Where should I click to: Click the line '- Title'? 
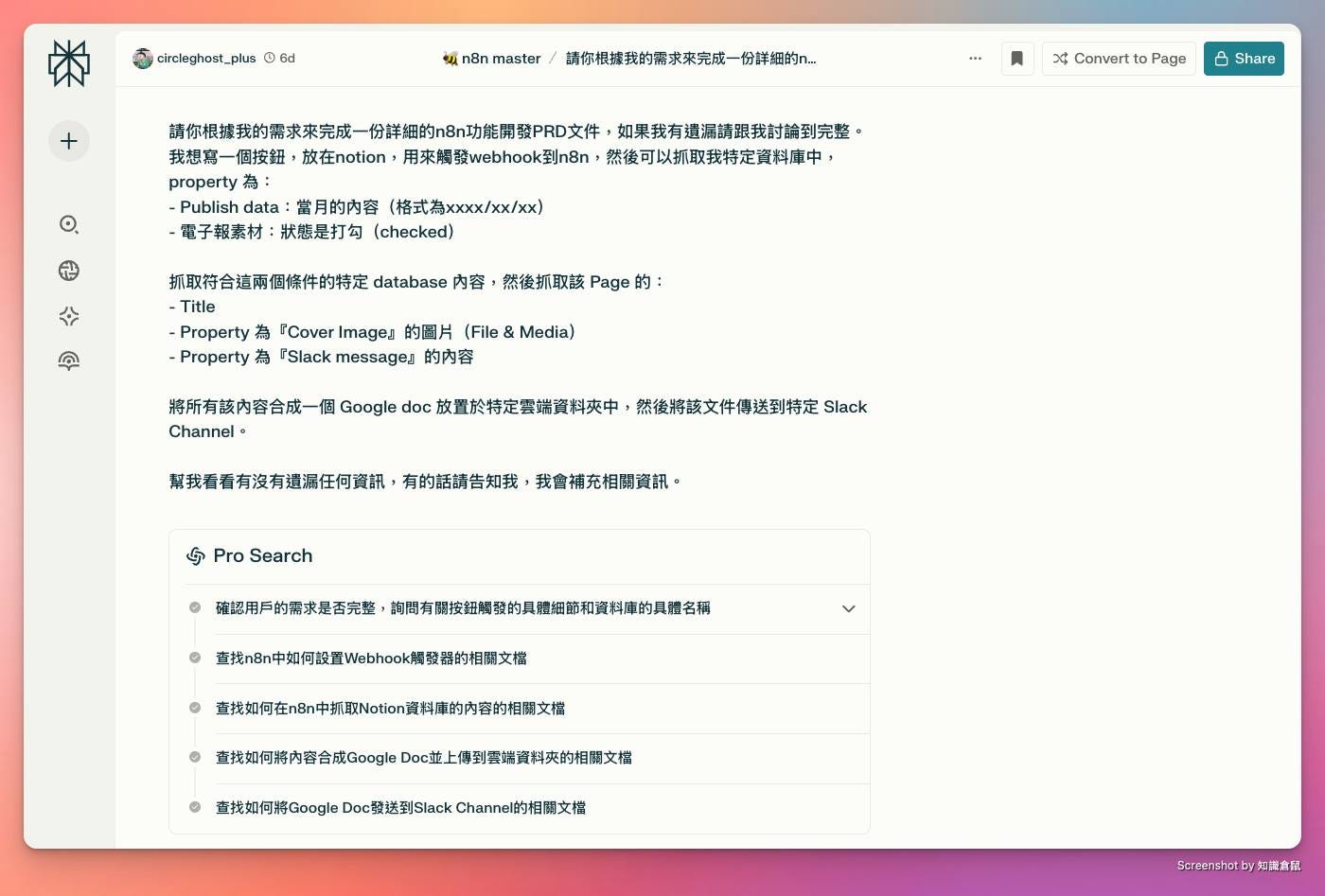click(192, 307)
